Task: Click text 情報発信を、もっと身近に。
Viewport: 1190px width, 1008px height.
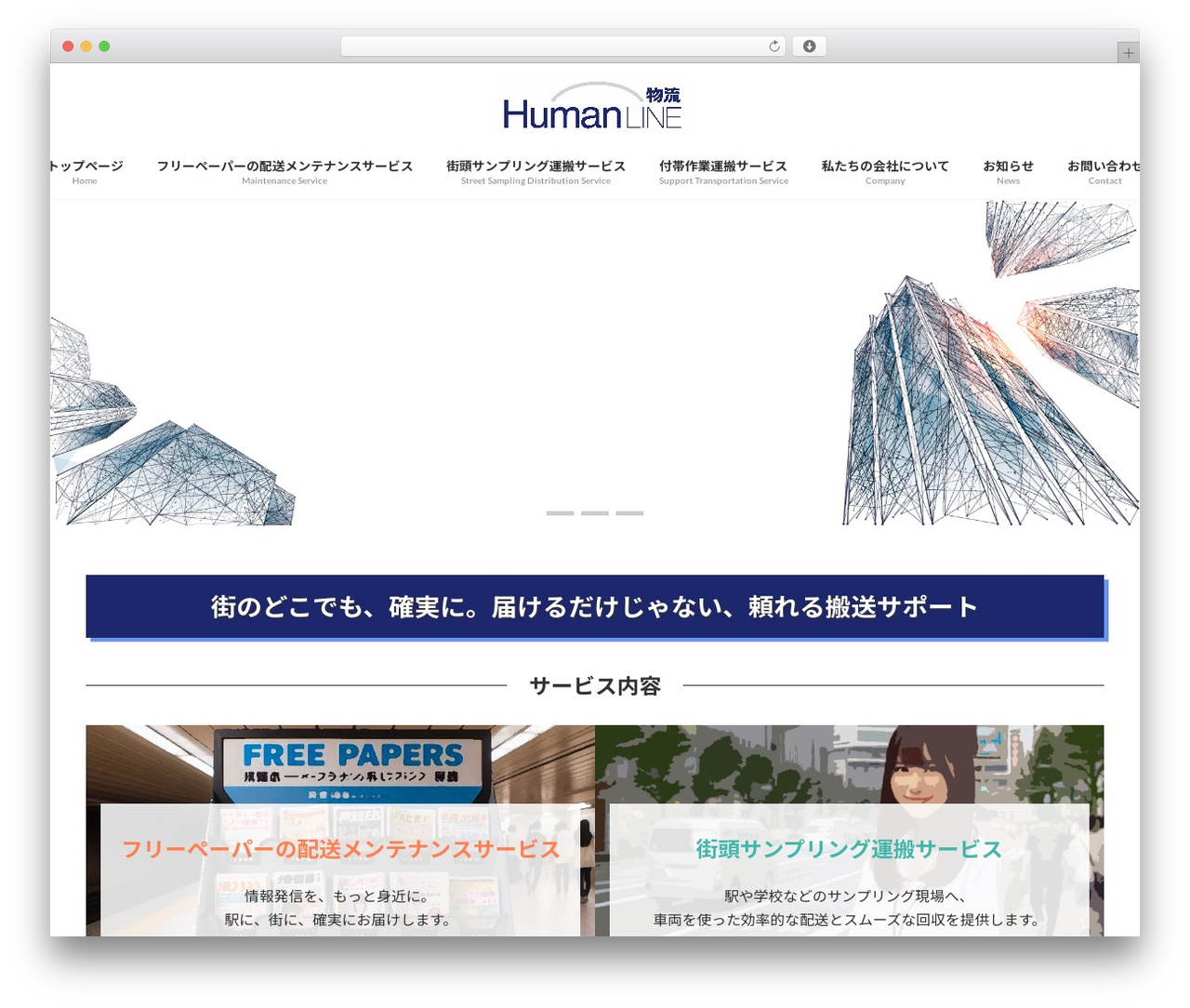Action: [337, 896]
